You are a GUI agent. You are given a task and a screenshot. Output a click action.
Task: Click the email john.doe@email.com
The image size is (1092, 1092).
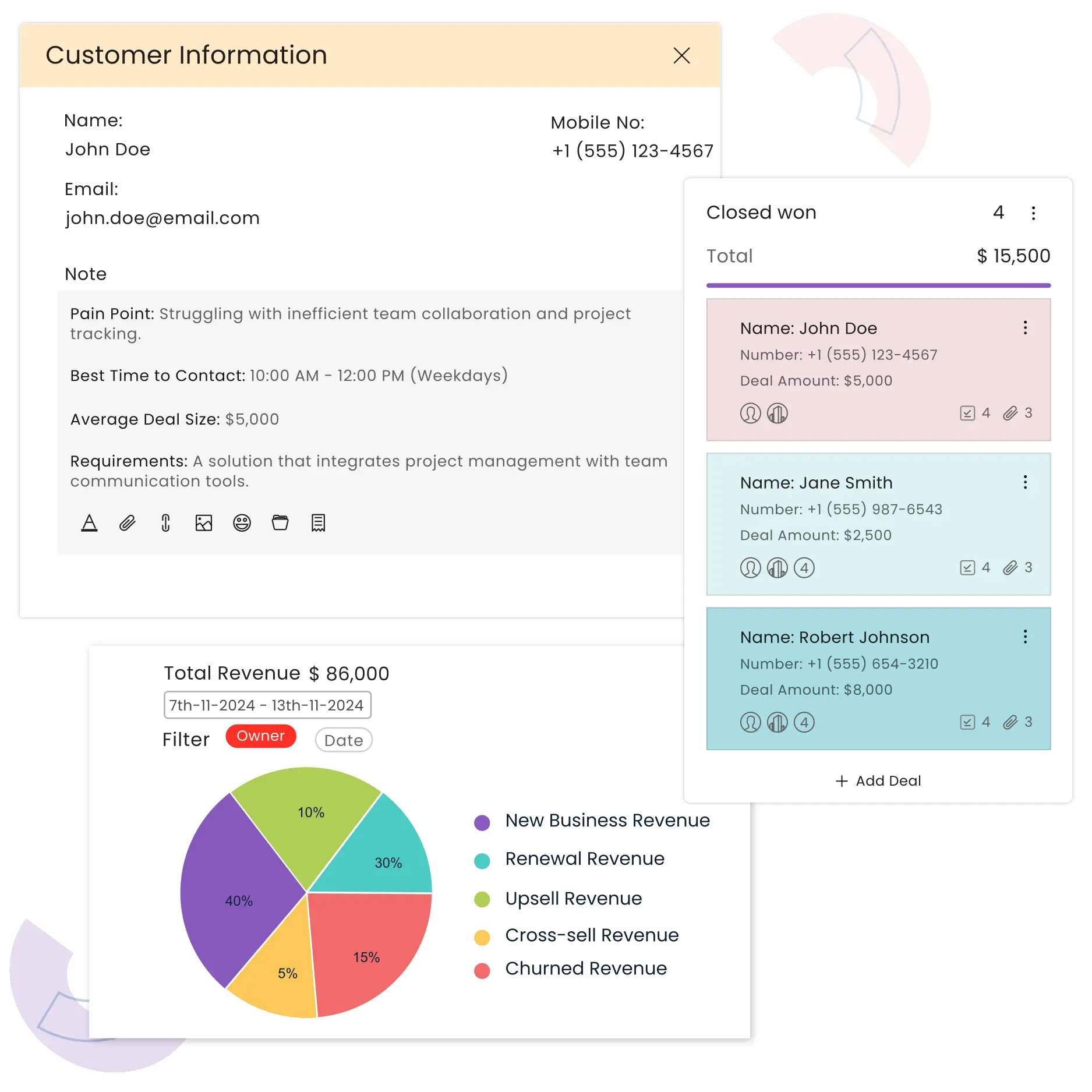[162, 218]
